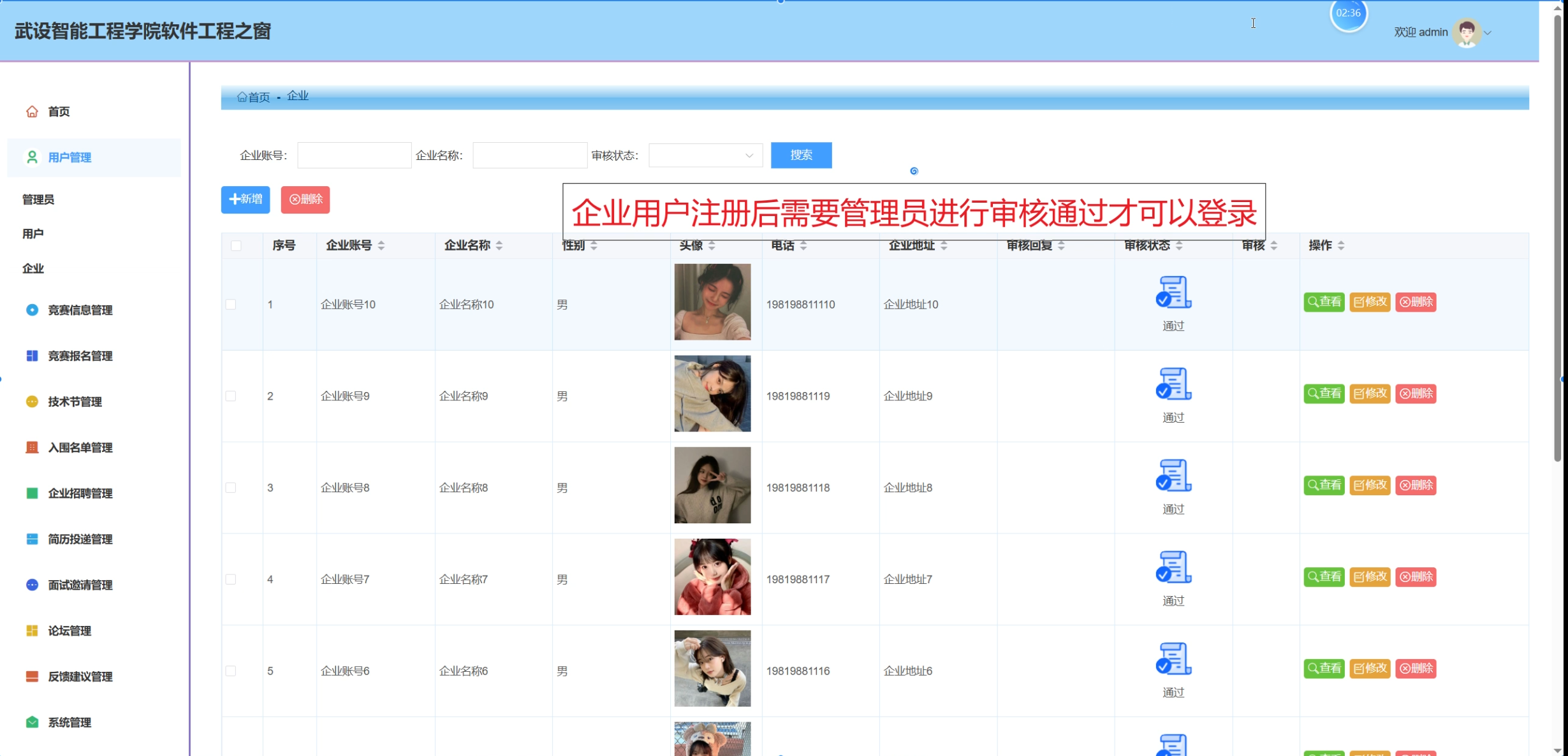Screen dimensions: 1568x756
Task: Click 删除 for 企业账号8
Action: [1416, 486]
